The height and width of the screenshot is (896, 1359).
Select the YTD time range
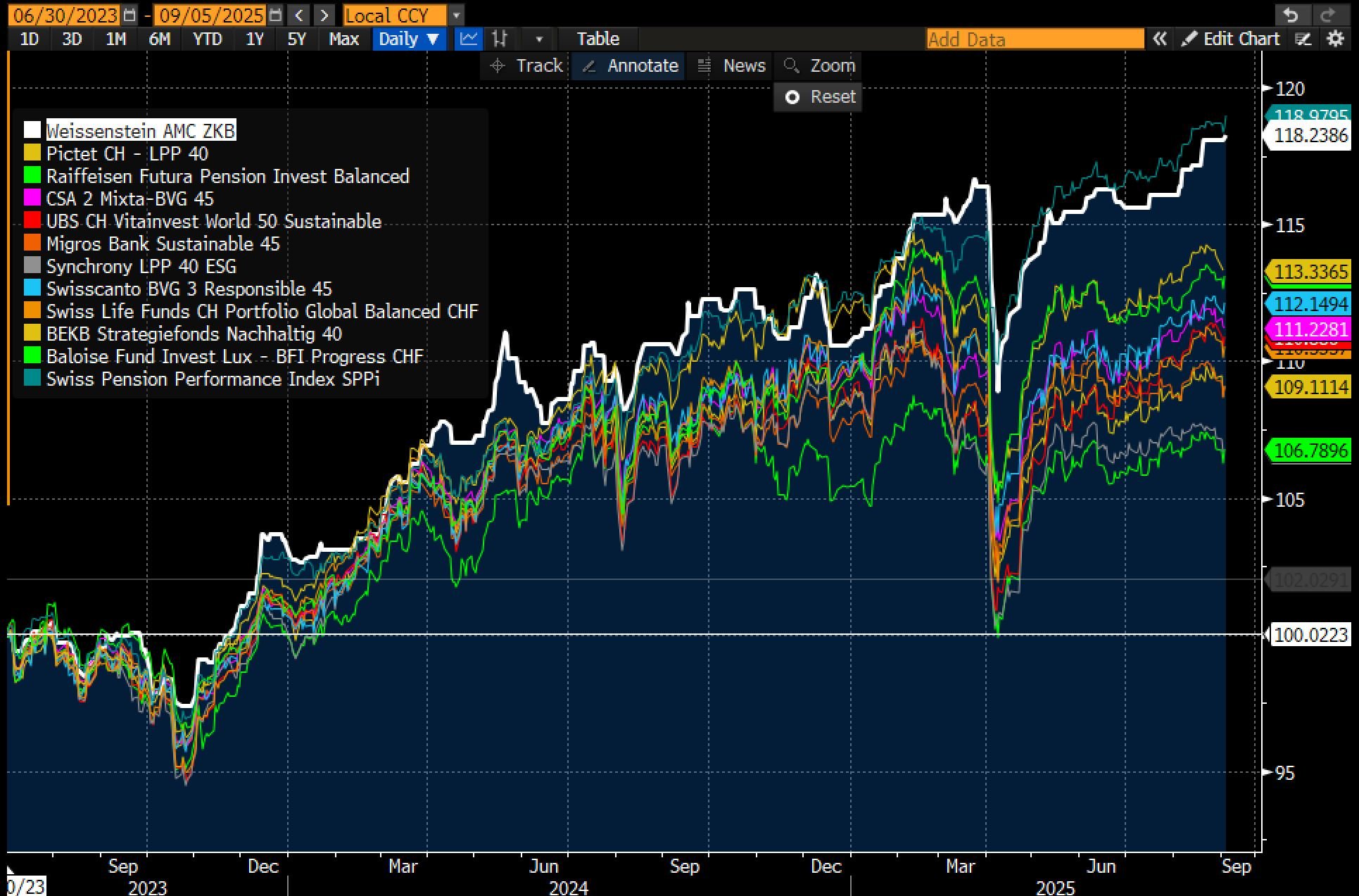point(208,39)
